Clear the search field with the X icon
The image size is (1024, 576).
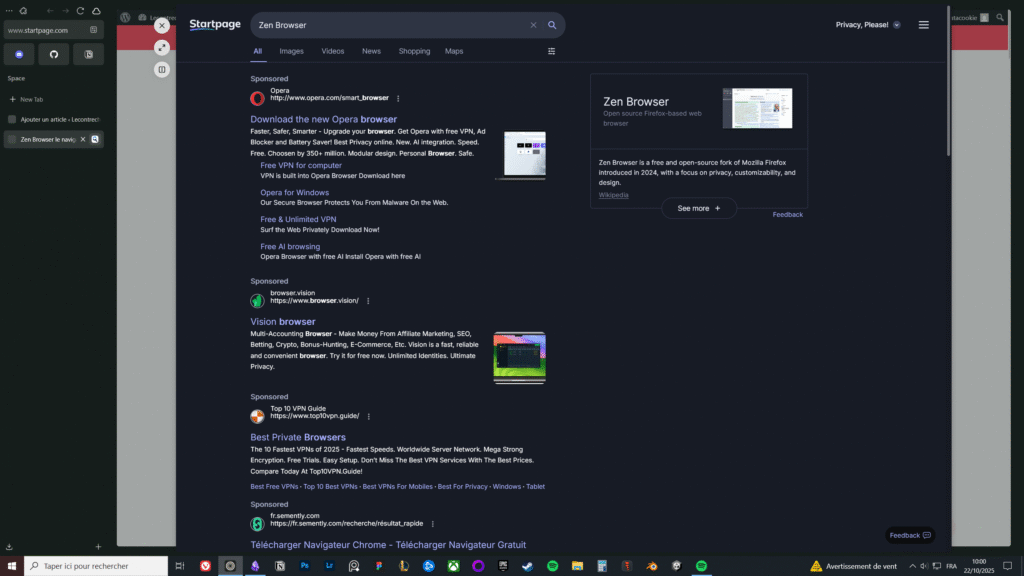[533, 24]
